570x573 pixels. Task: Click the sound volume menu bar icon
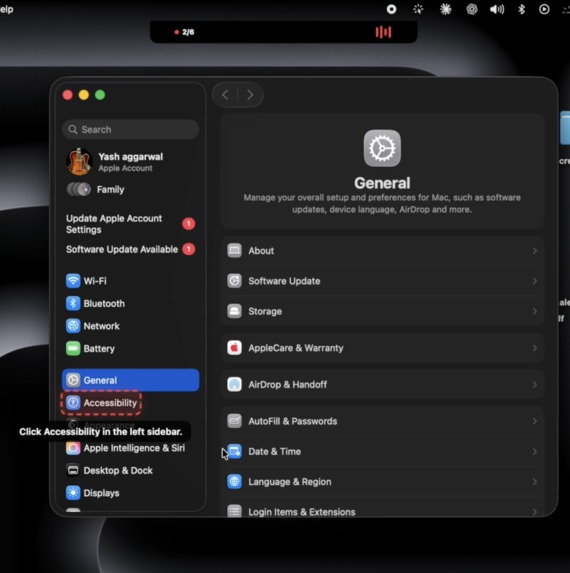497,9
